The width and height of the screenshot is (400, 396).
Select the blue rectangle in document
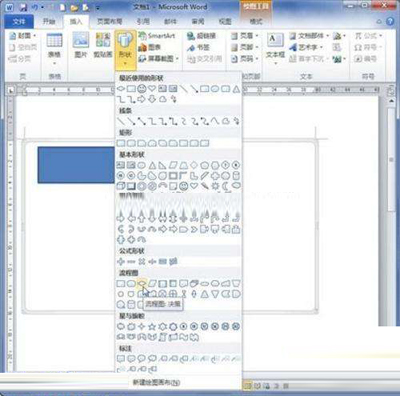[x=76, y=165]
